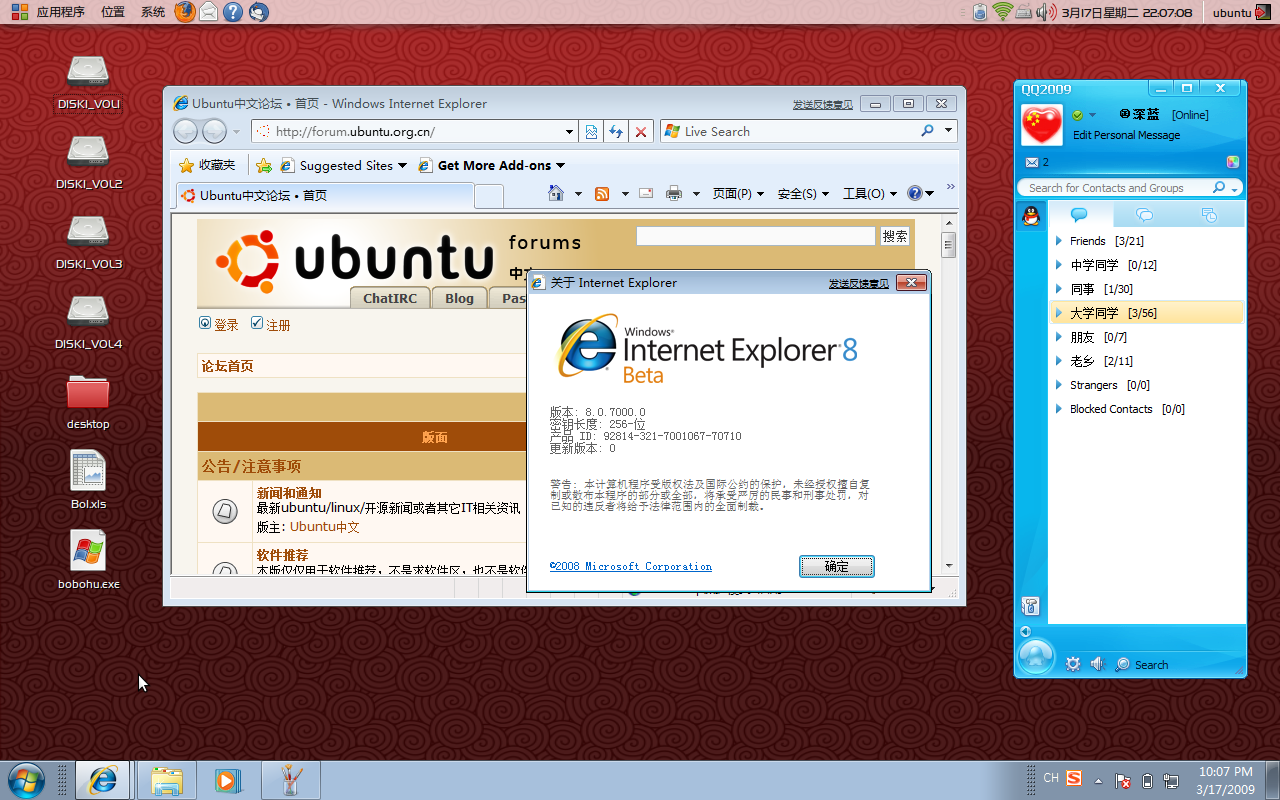Image resolution: width=1280 pixels, height=800 pixels.
Task: Click the Sogou input method tray icon
Action: pos(1074,778)
